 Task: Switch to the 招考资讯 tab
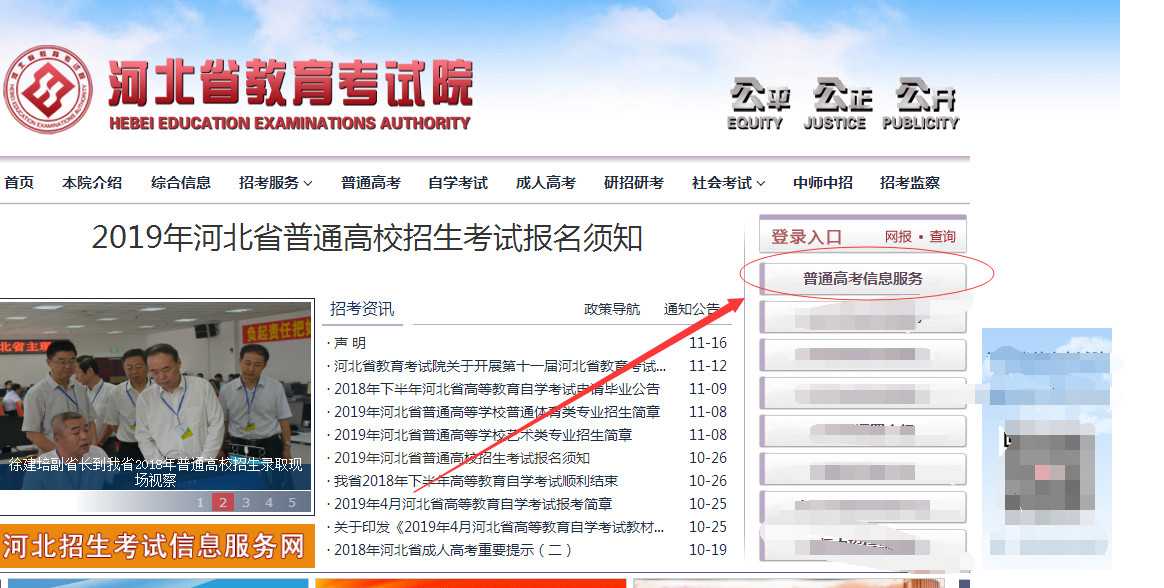(362, 309)
